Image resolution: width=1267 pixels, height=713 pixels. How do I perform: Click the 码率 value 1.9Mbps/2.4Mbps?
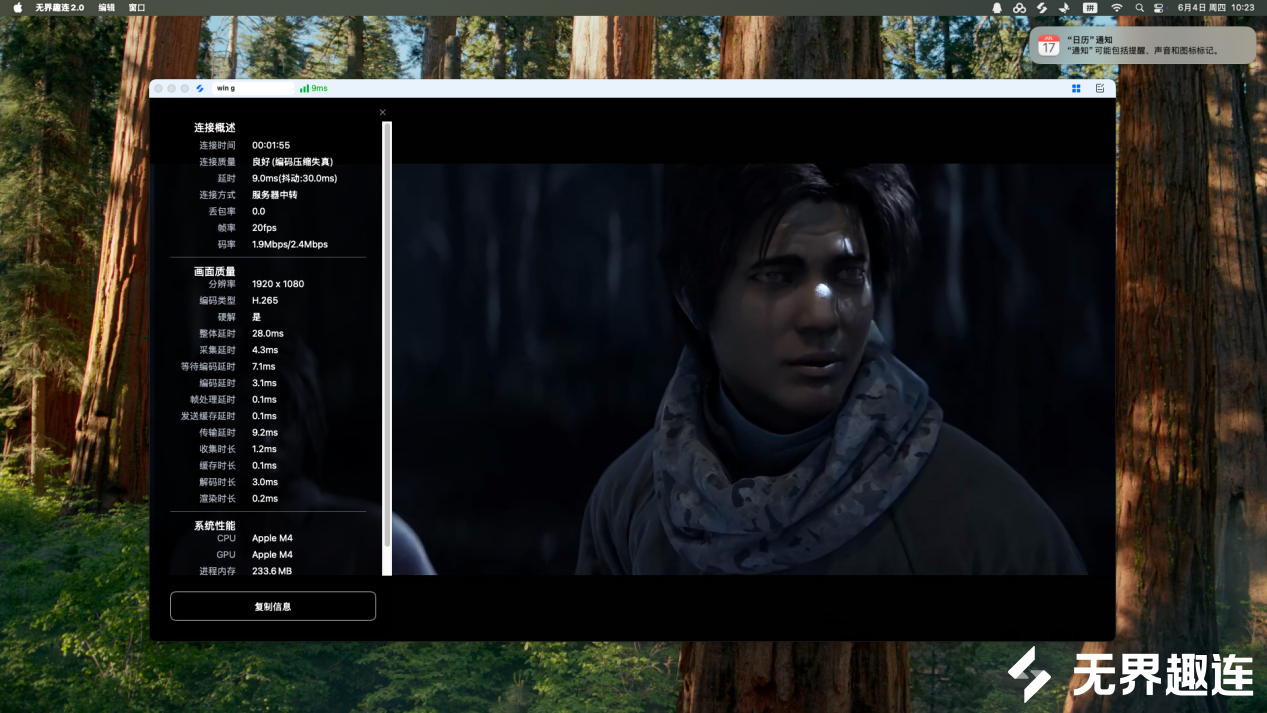pos(290,244)
